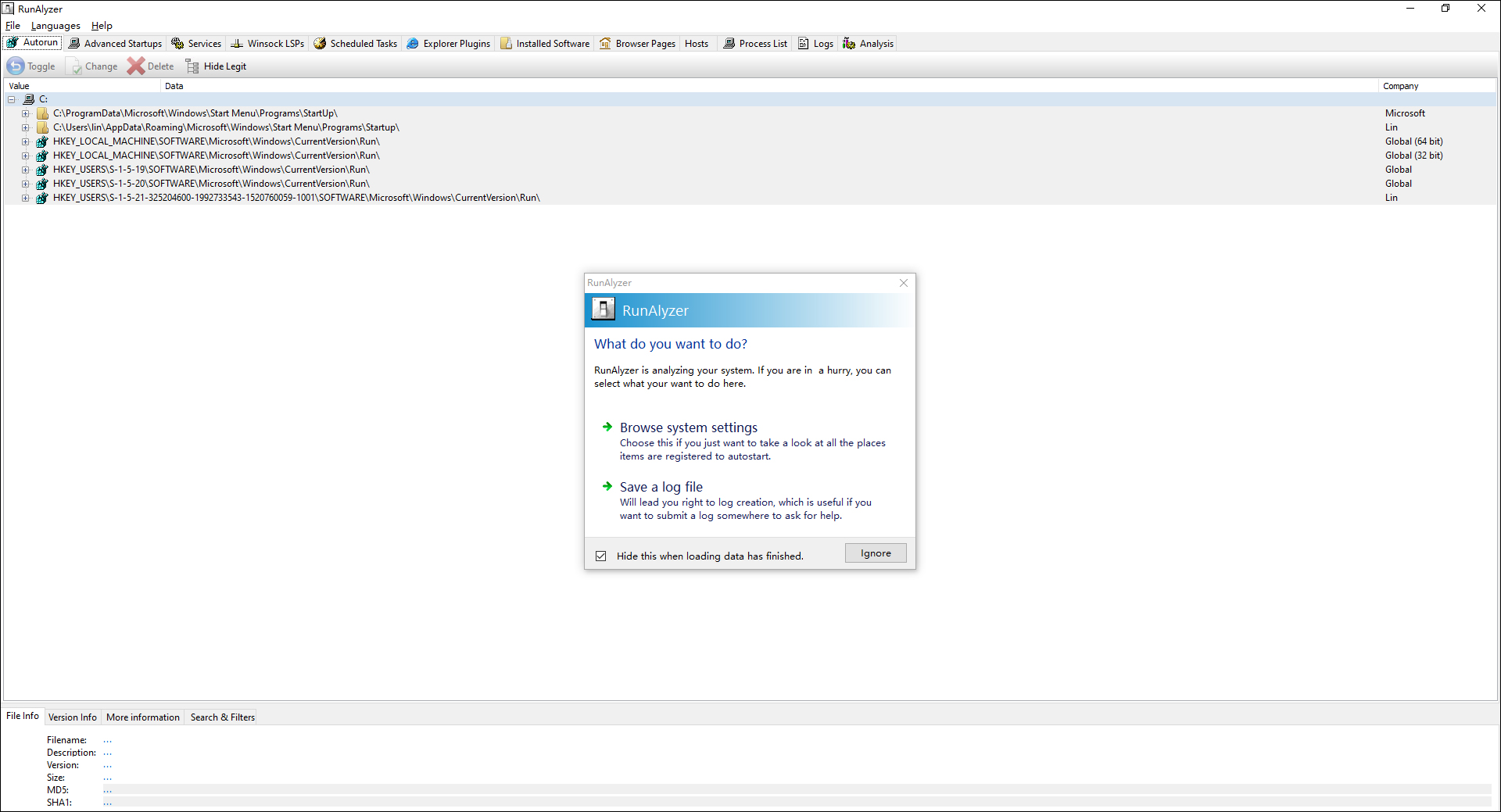Viewport: 1501px width, 812px height.
Task: Toggle 'Hide this when loading data has finished' checkbox
Action: tap(600, 556)
